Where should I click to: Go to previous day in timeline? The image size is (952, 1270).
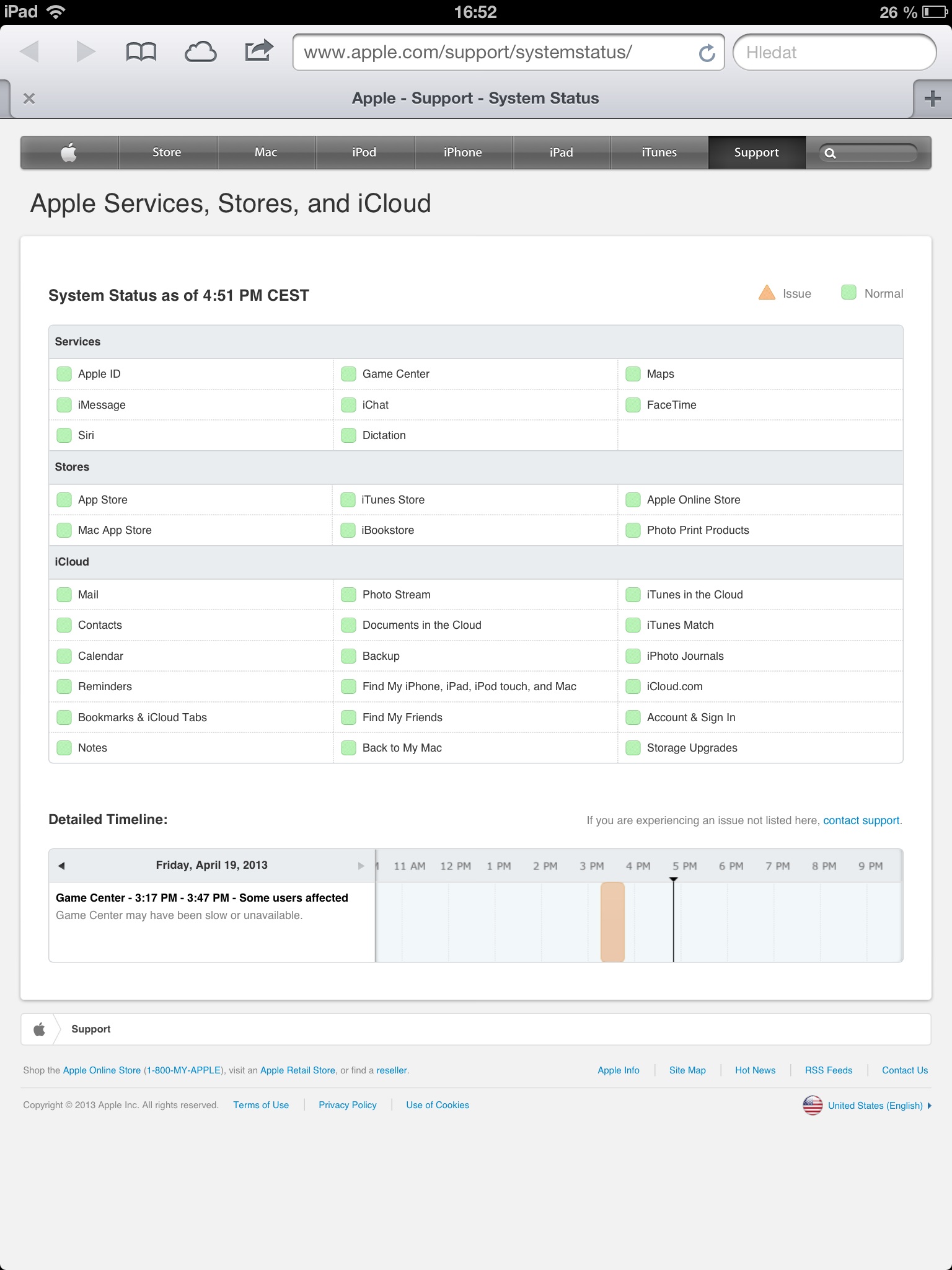point(61,866)
